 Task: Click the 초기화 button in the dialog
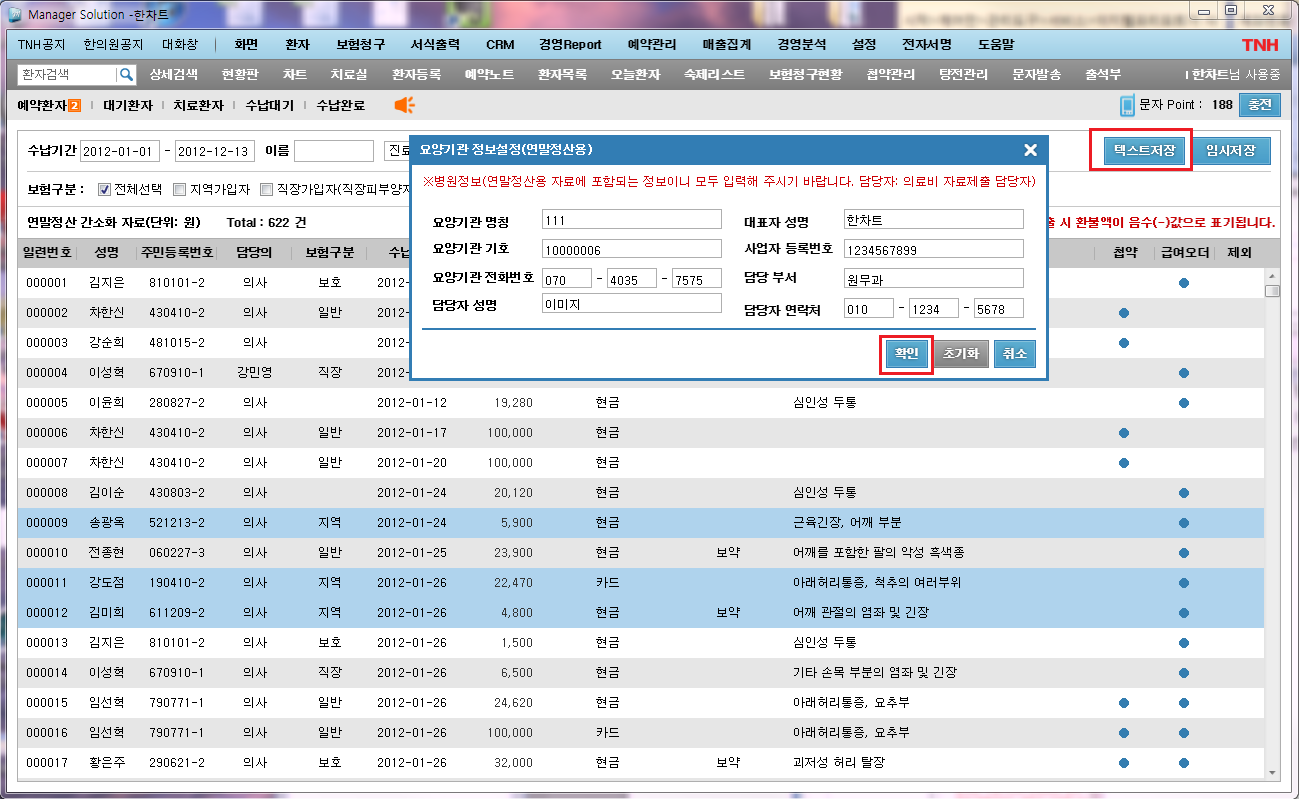click(x=961, y=354)
